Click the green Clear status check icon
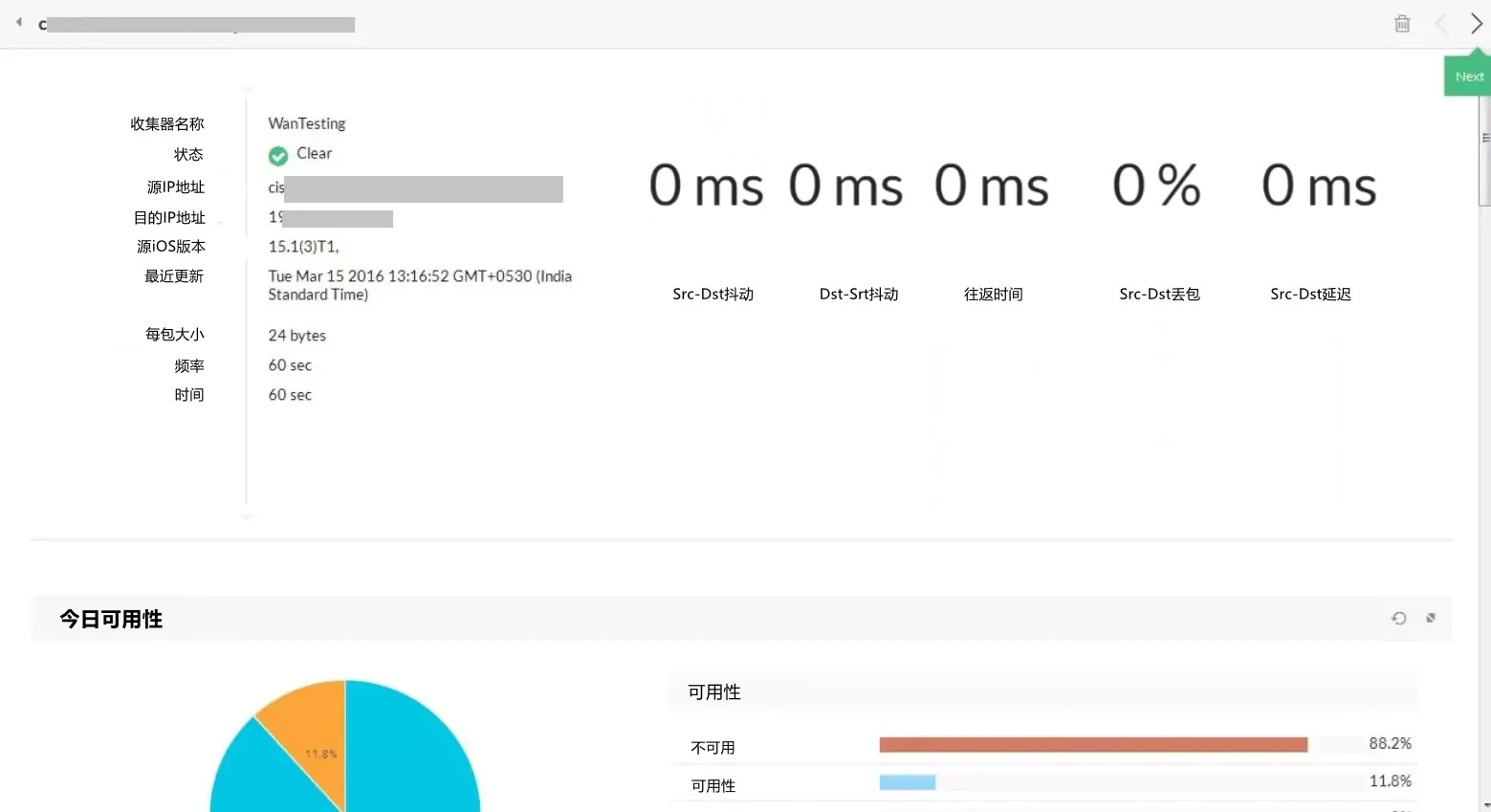 pos(278,156)
